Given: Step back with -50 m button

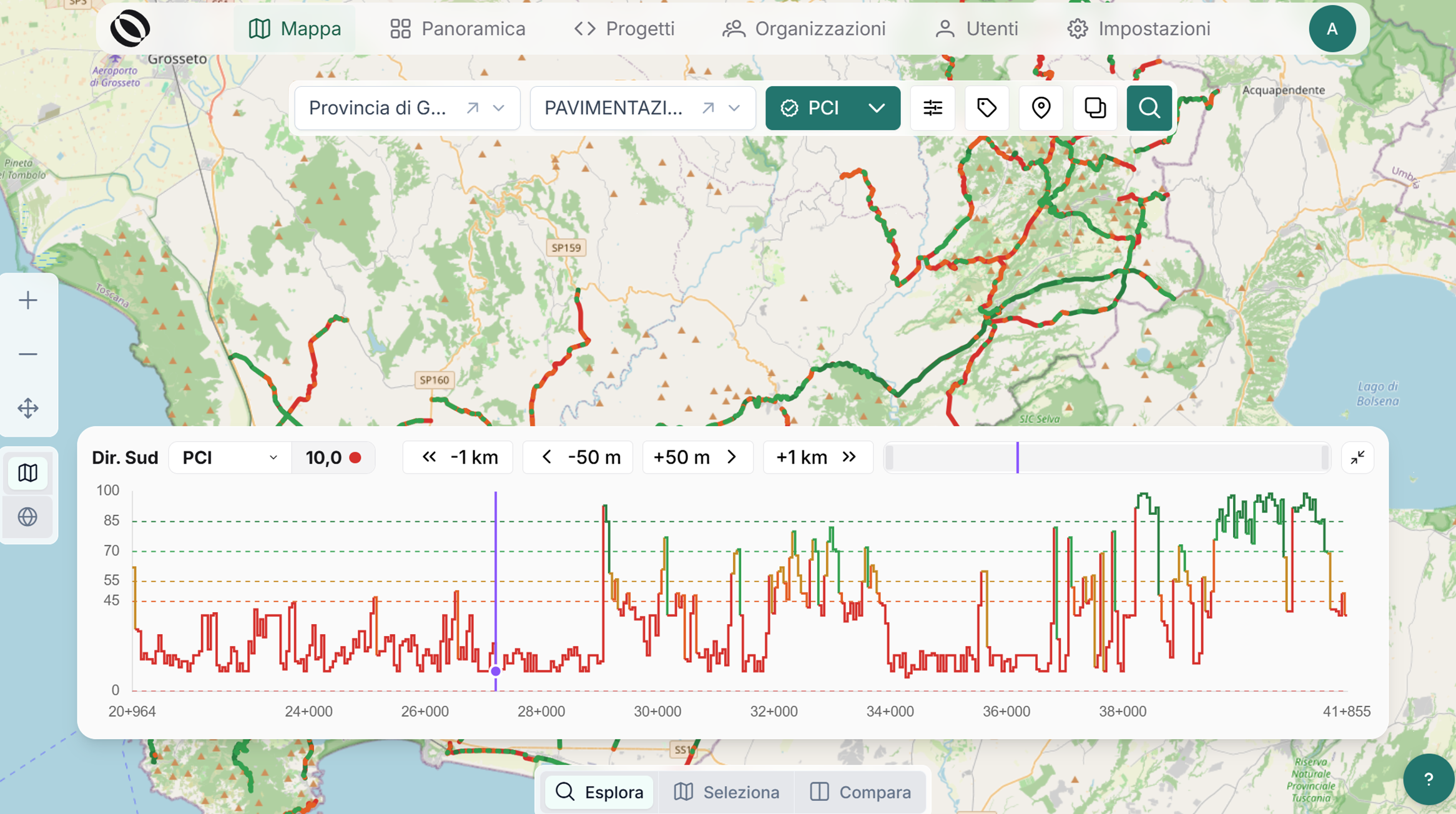Looking at the screenshot, I should (578, 457).
